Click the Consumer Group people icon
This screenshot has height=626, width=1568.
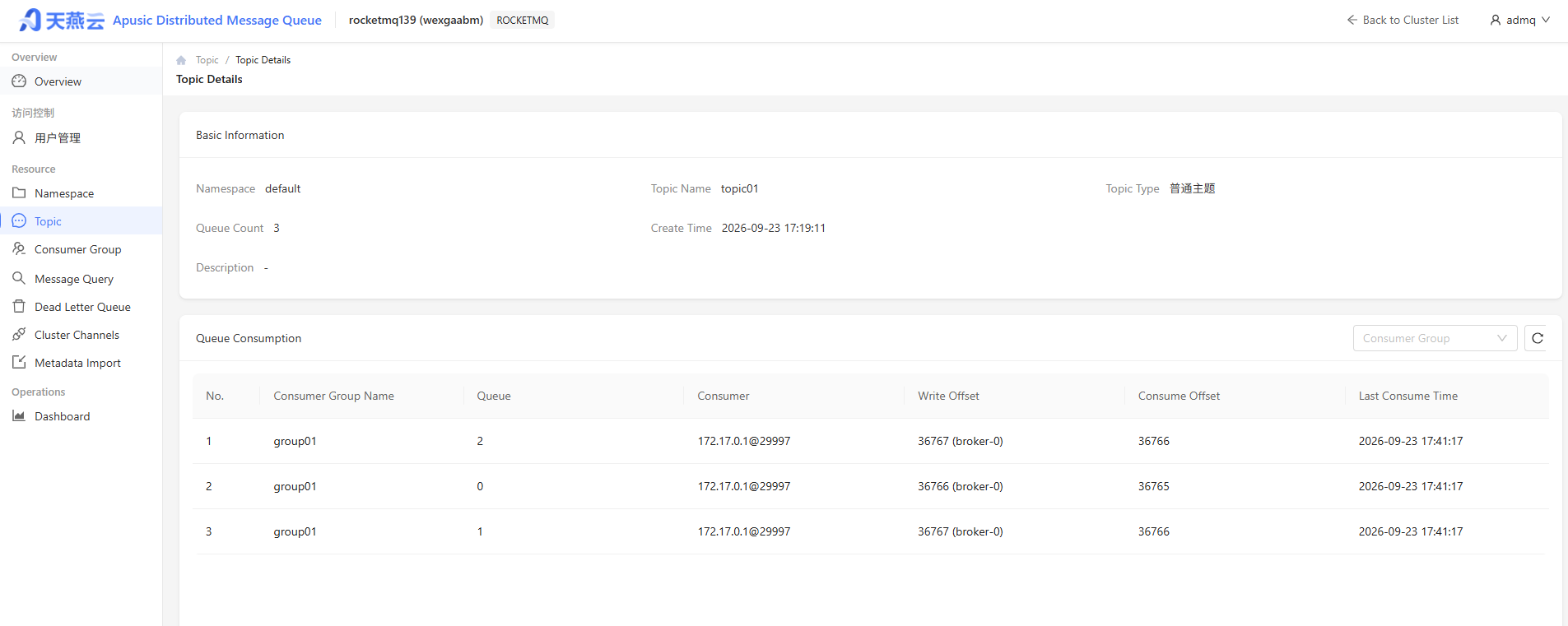click(x=19, y=249)
